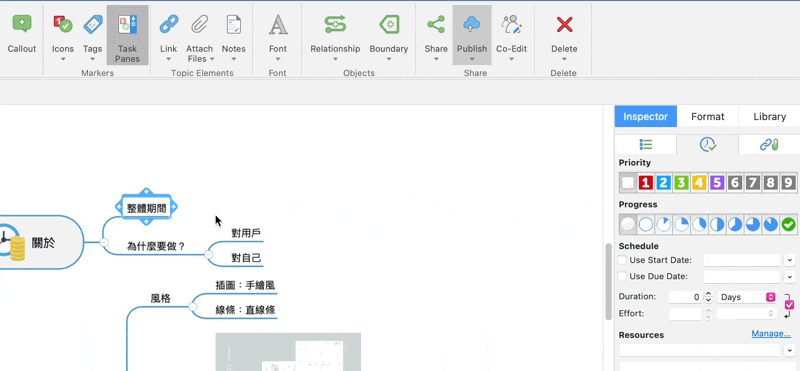The image size is (800, 371).
Task: Set priority 1 red swatch
Action: [646, 182]
